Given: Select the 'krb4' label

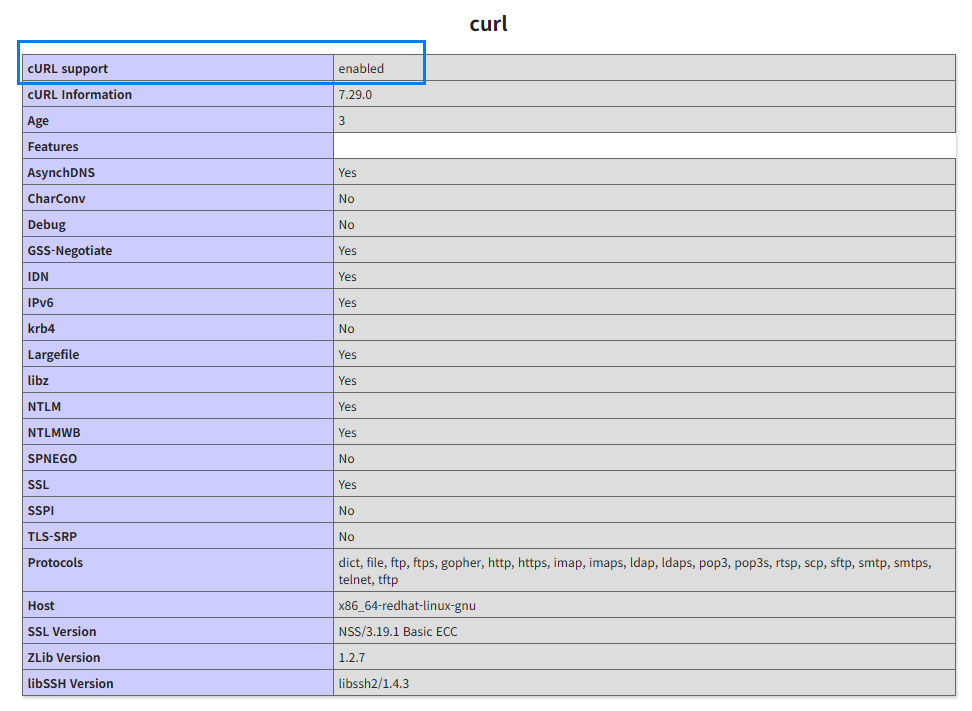Looking at the screenshot, I should (41, 329).
